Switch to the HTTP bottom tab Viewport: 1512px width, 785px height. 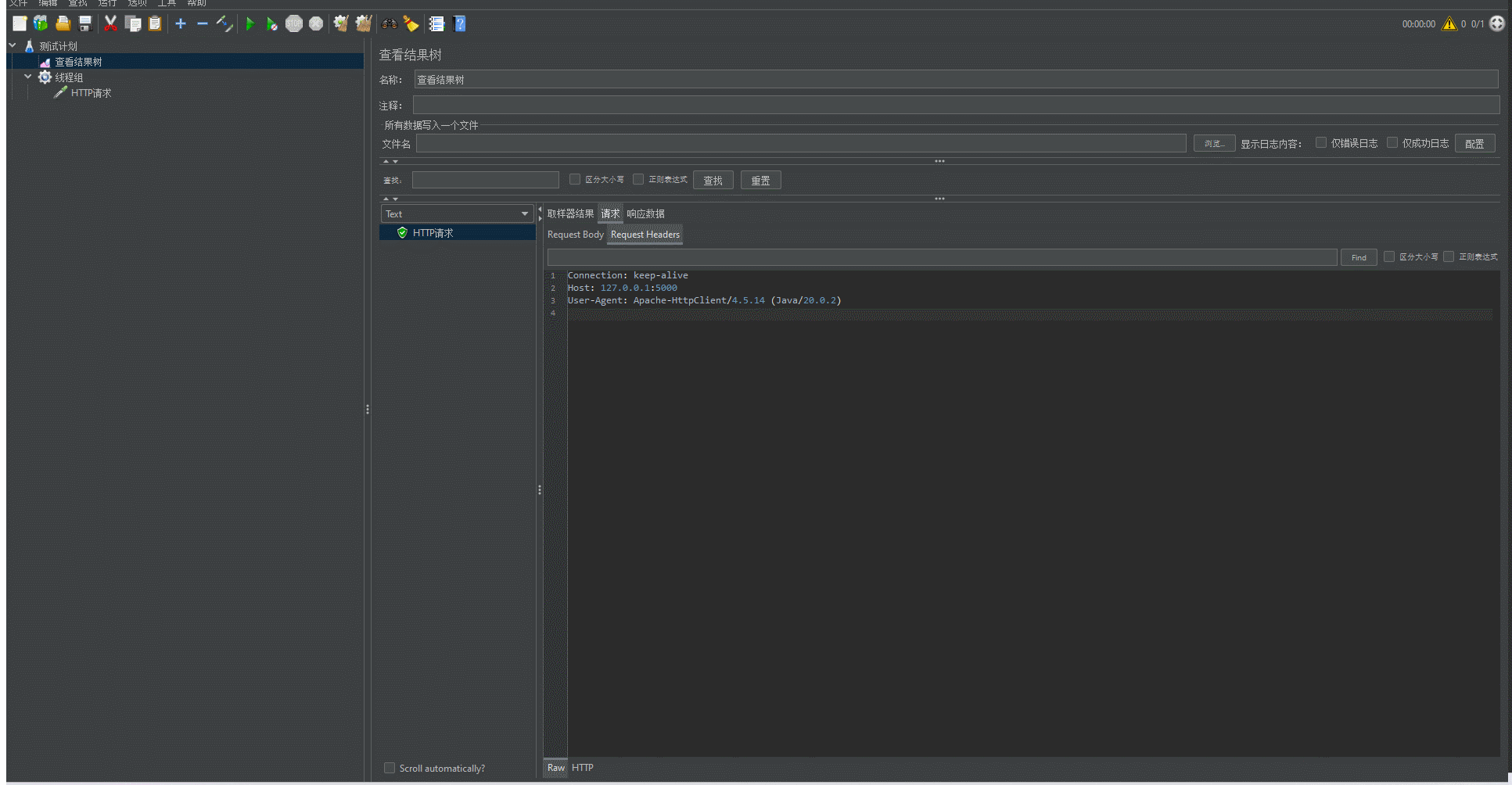coord(583,768)
